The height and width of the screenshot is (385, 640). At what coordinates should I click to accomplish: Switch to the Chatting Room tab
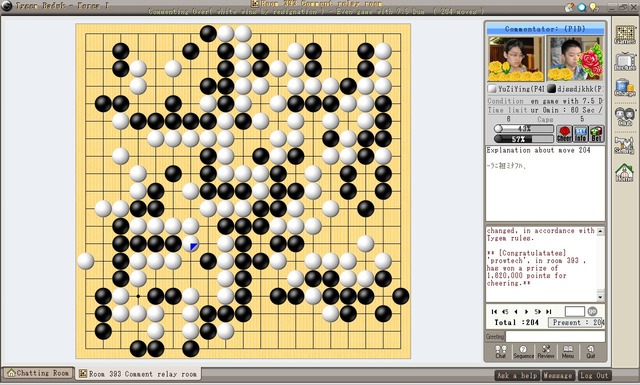pos(38,373)
